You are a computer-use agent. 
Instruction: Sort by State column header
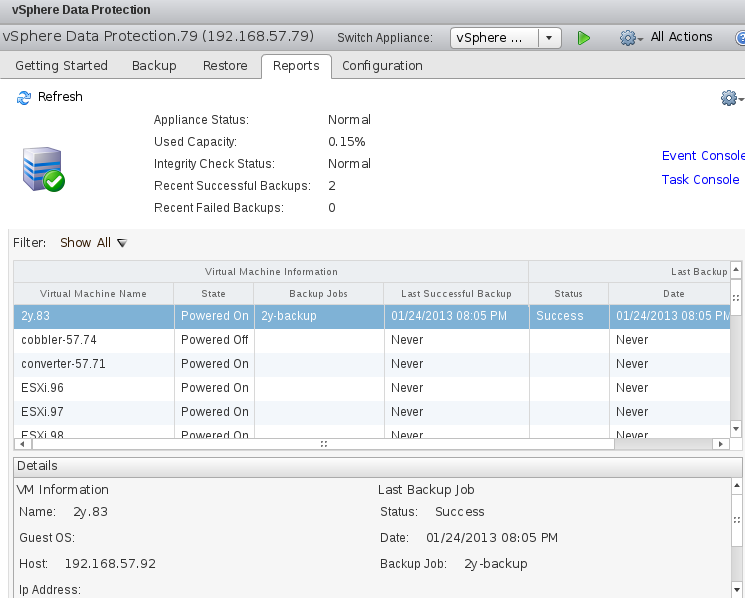[213, 294]
